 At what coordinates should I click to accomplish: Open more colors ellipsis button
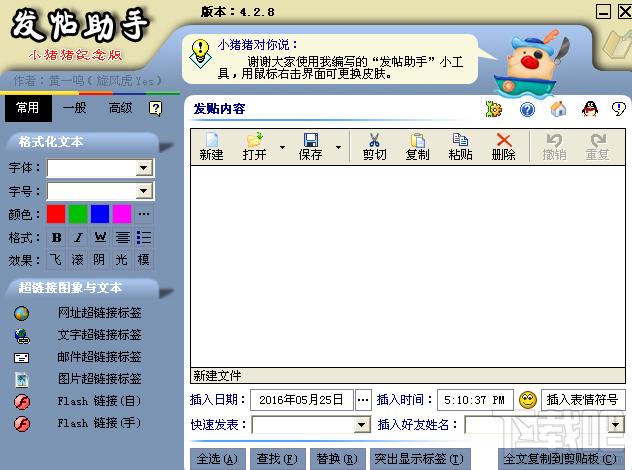tap(144, 214)
